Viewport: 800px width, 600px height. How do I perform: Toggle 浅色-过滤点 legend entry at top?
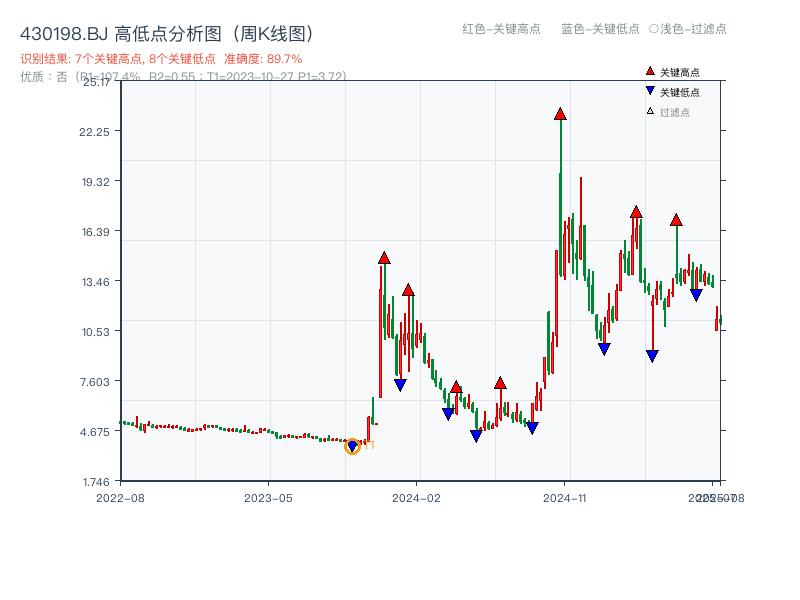point(687,30)
